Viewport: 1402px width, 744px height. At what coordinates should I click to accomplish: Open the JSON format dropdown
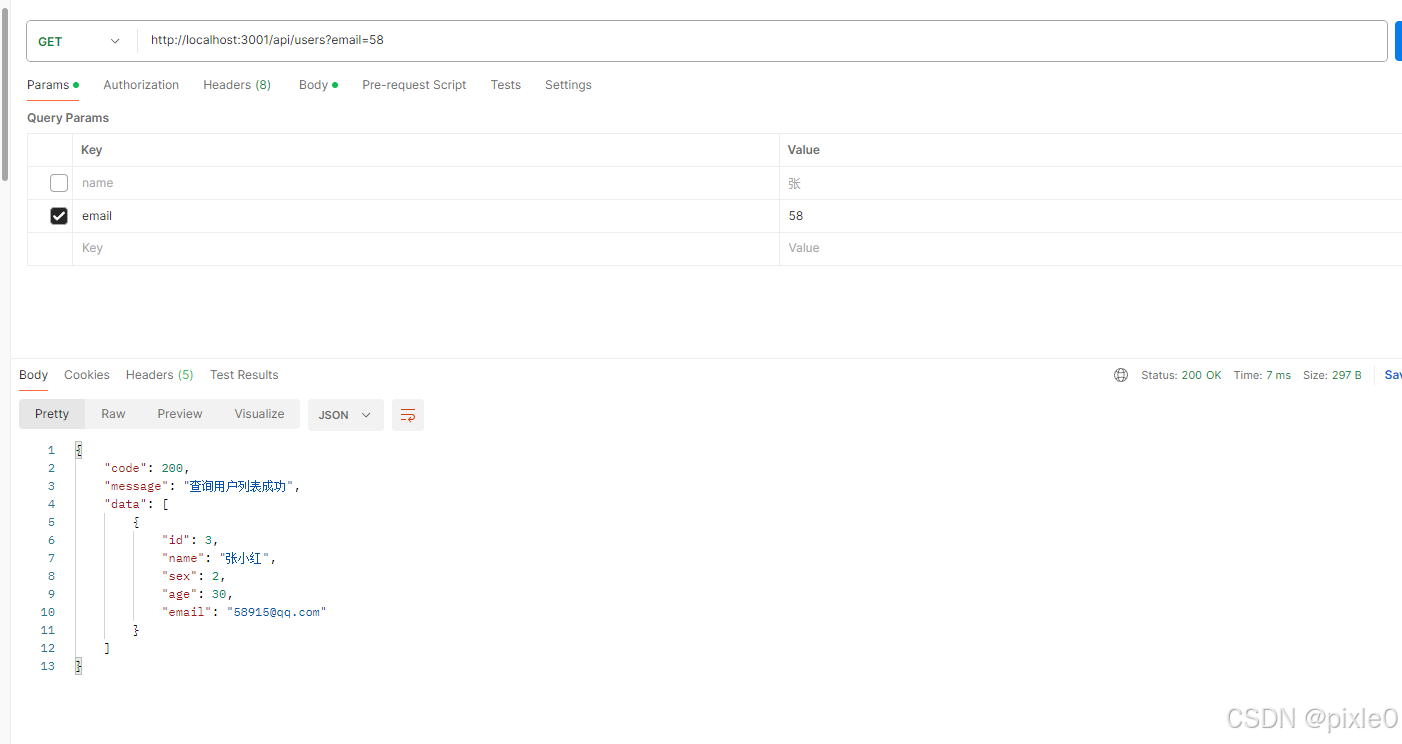pos(345,415)
